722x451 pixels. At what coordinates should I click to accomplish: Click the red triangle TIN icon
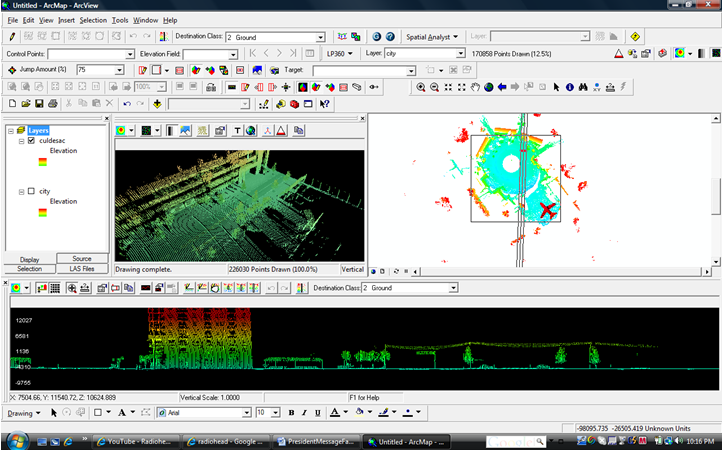point(619,54)
